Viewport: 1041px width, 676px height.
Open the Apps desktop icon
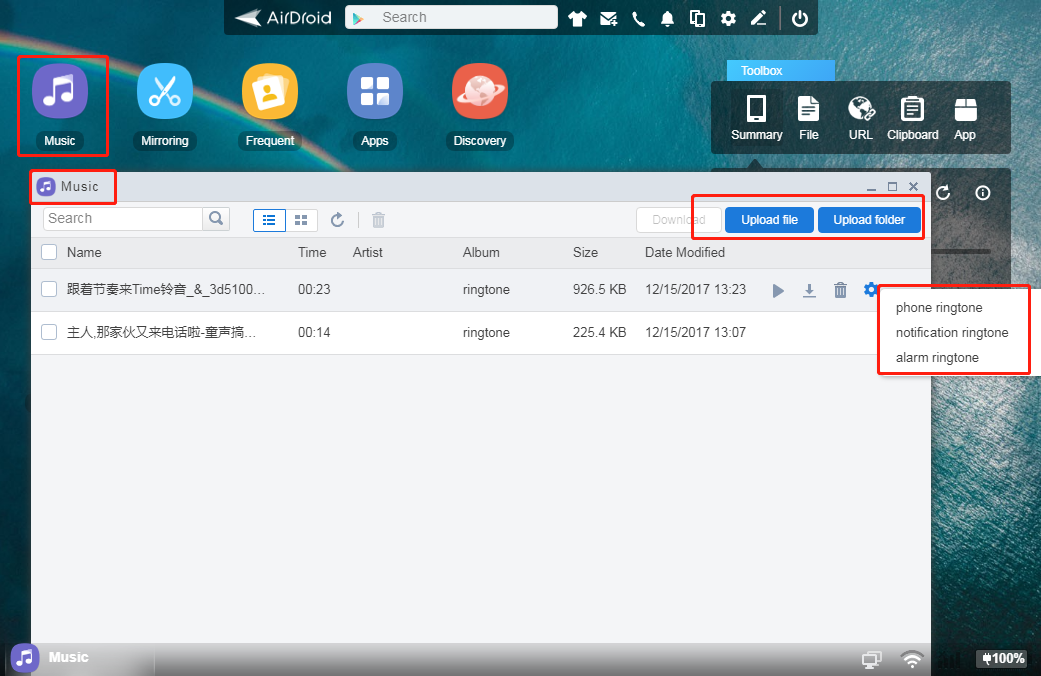pos(374,91)
